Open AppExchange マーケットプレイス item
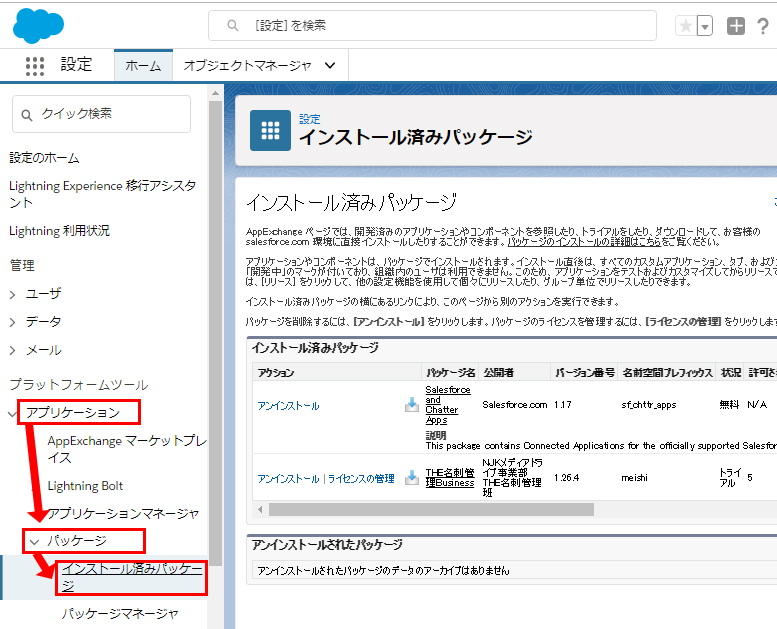 pyautogui.click(x=127, y=449)
